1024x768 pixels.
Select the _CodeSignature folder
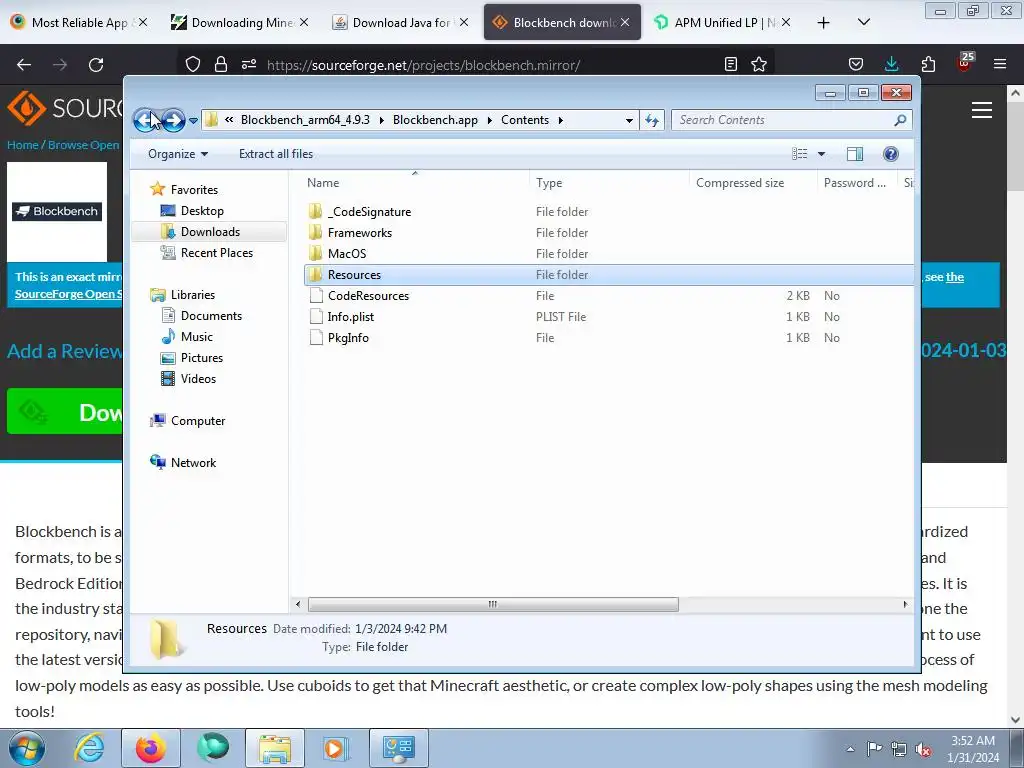point(370,212)
